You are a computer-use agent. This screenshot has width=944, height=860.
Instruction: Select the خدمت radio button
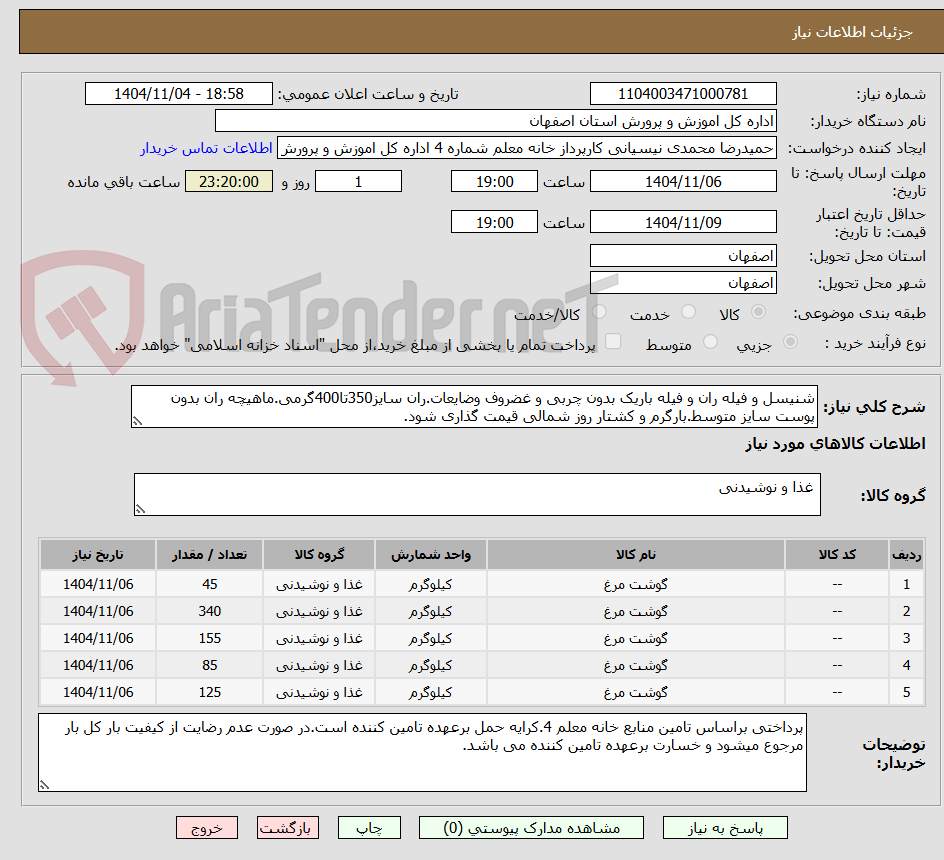coord(688,312)
